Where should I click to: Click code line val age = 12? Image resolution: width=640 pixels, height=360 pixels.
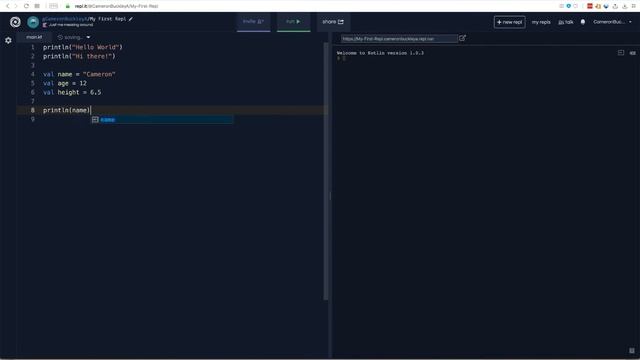point(65,83)
